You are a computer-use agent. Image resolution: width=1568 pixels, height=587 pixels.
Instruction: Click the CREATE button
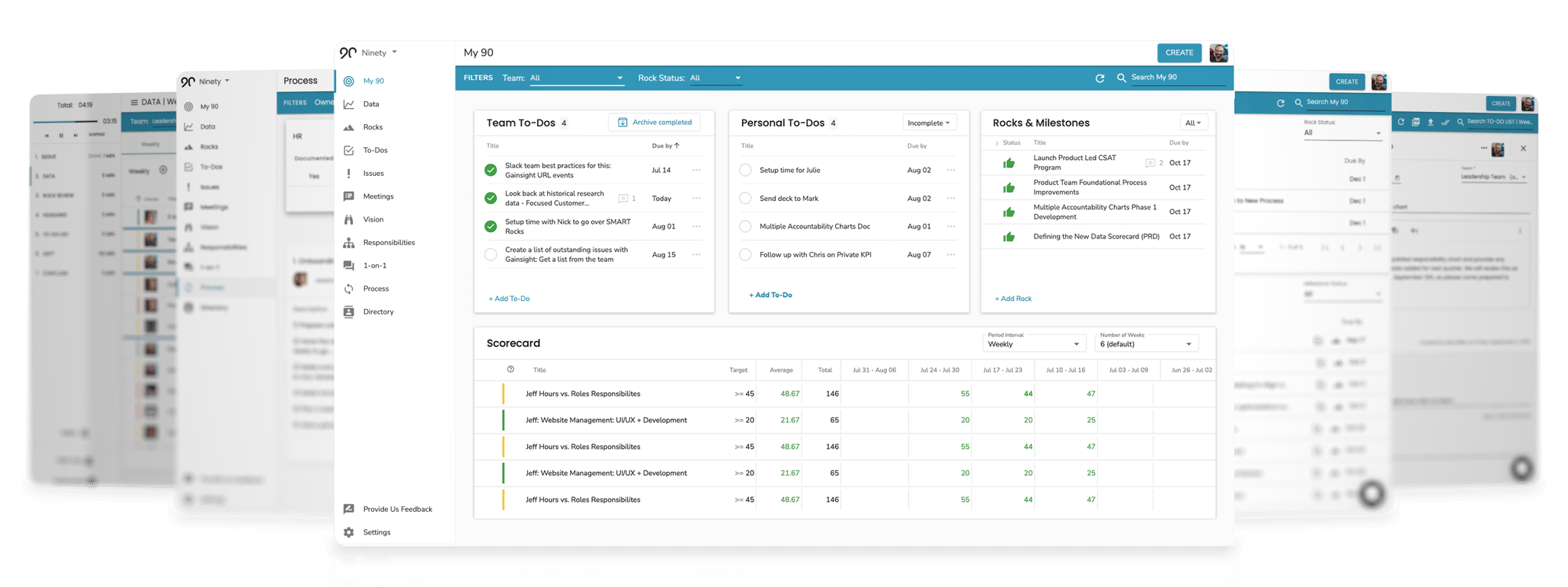coord(1179,53)
